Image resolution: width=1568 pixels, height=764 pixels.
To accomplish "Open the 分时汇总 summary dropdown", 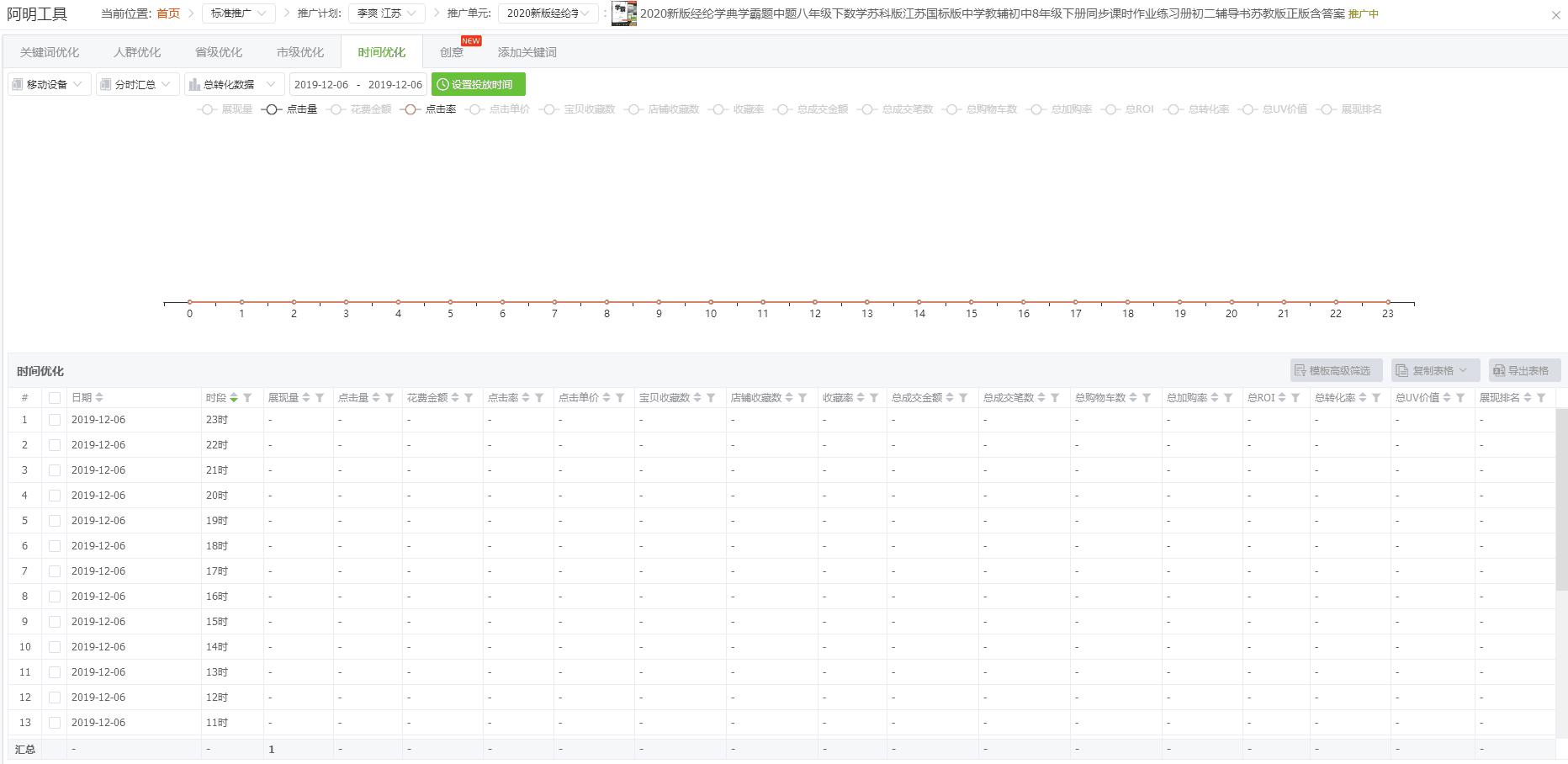I will coord(137,84).
